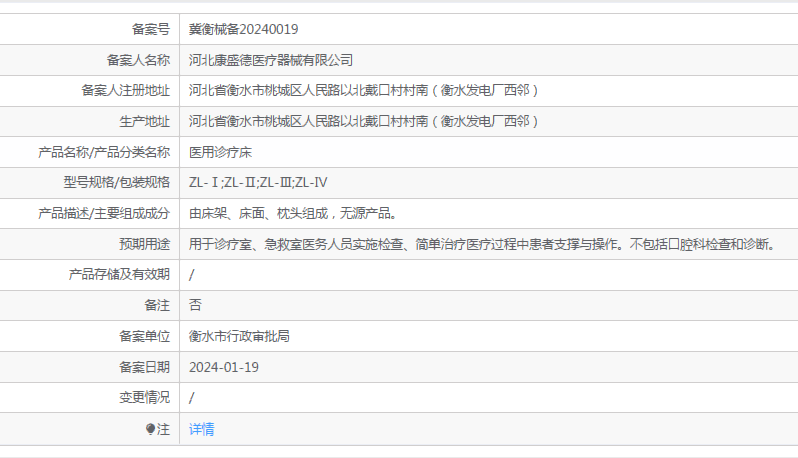Click the 生产地址 address value
The height and width of the screenshot is (458, 798).
click(363, 122)
